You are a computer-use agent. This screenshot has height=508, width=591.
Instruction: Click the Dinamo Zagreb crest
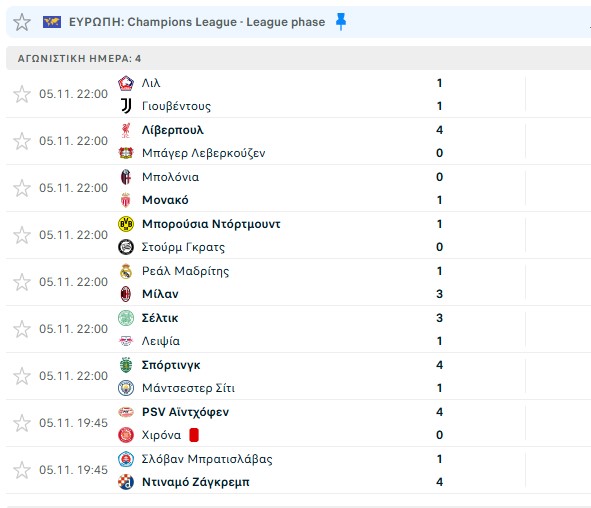(x=126, y=482)
